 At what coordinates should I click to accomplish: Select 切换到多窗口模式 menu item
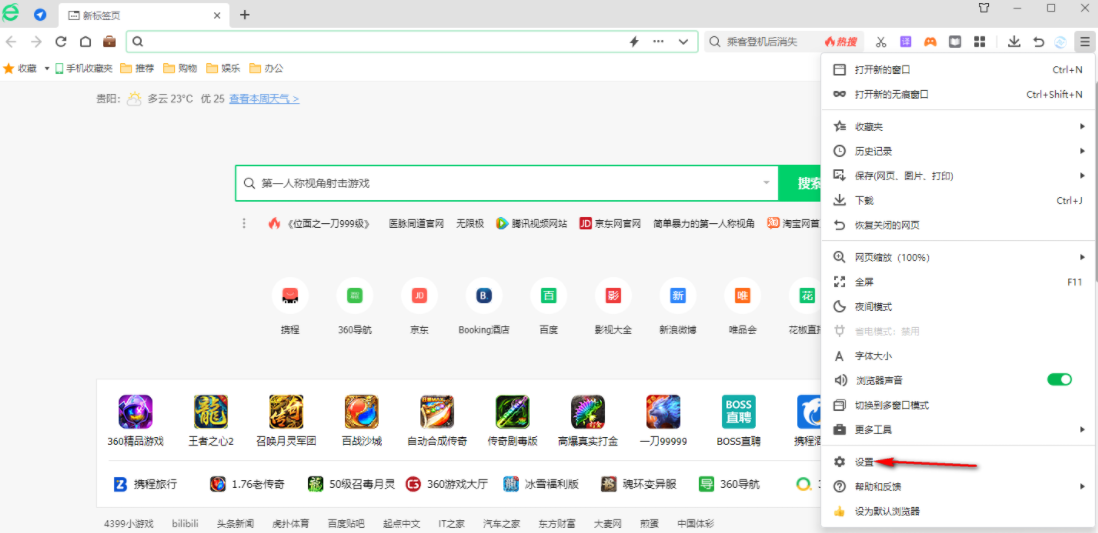[959, 404]
